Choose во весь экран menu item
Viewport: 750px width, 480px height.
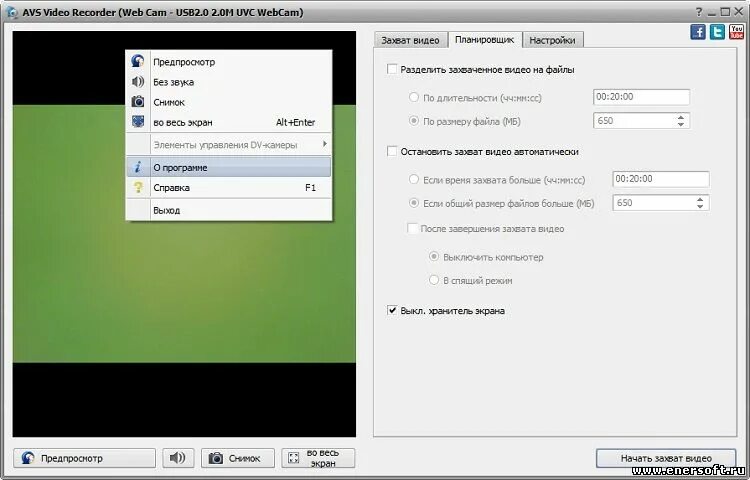click(229, 122)
